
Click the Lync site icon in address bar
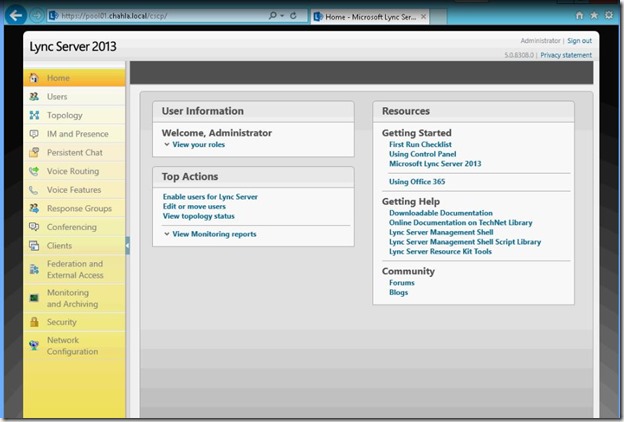click(53, 16)
